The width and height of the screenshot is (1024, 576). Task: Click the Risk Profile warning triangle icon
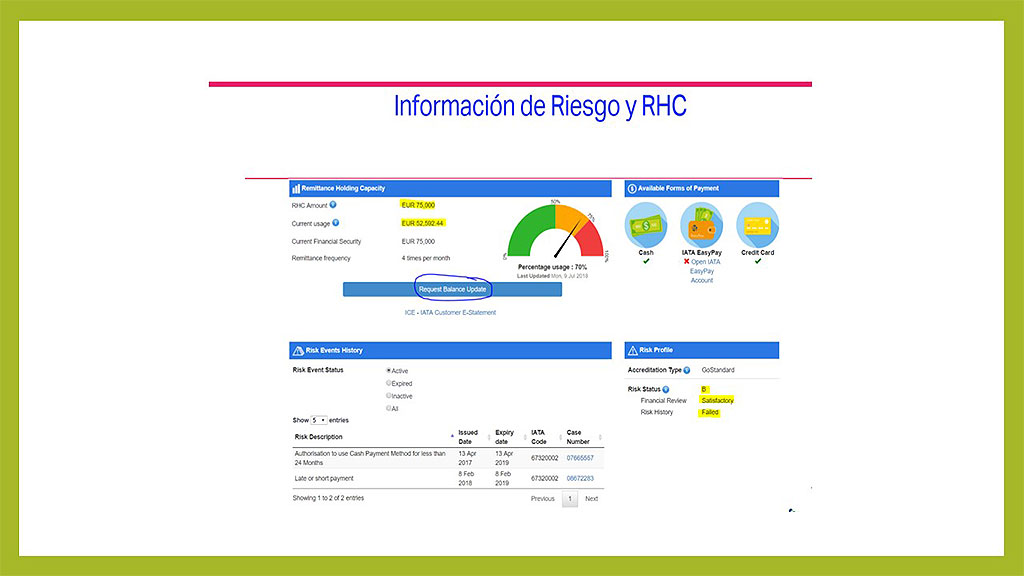(632, 351)
